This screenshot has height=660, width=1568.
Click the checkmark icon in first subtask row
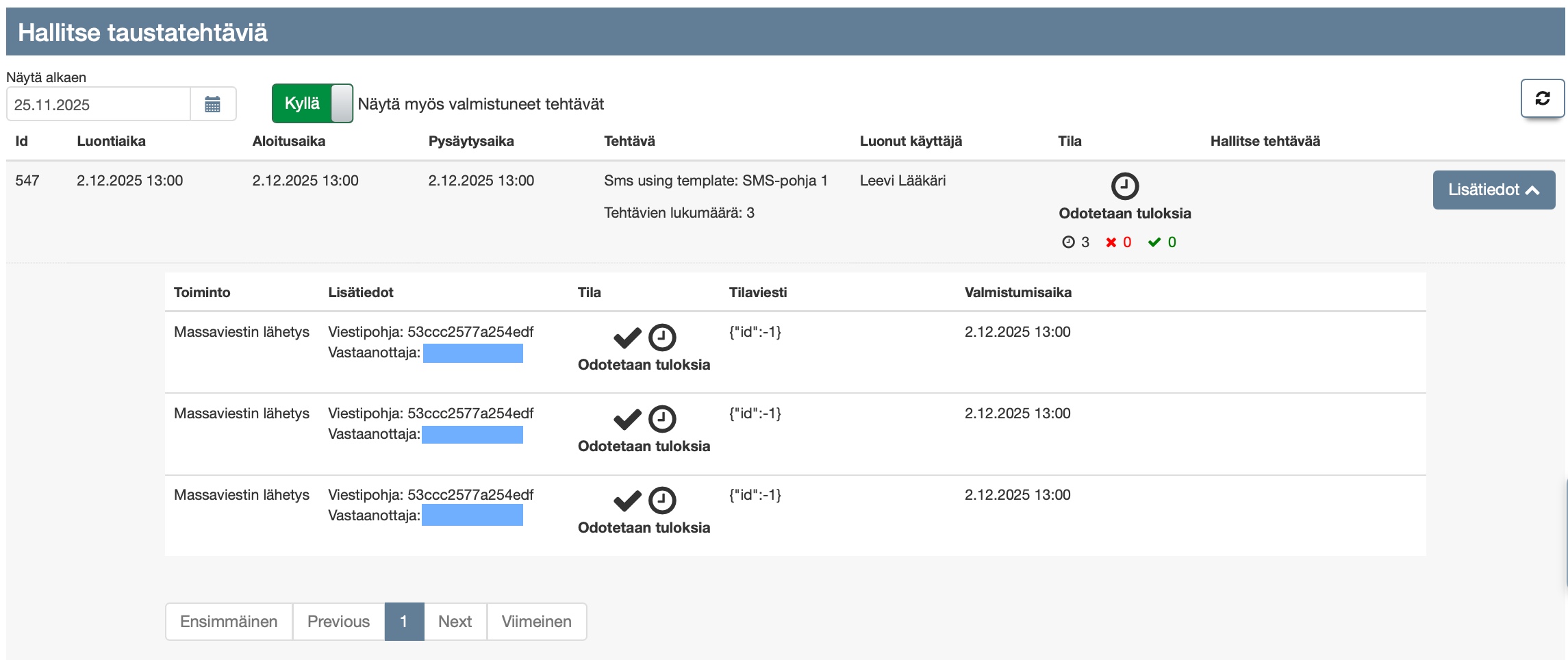click(x=627, y=338)
